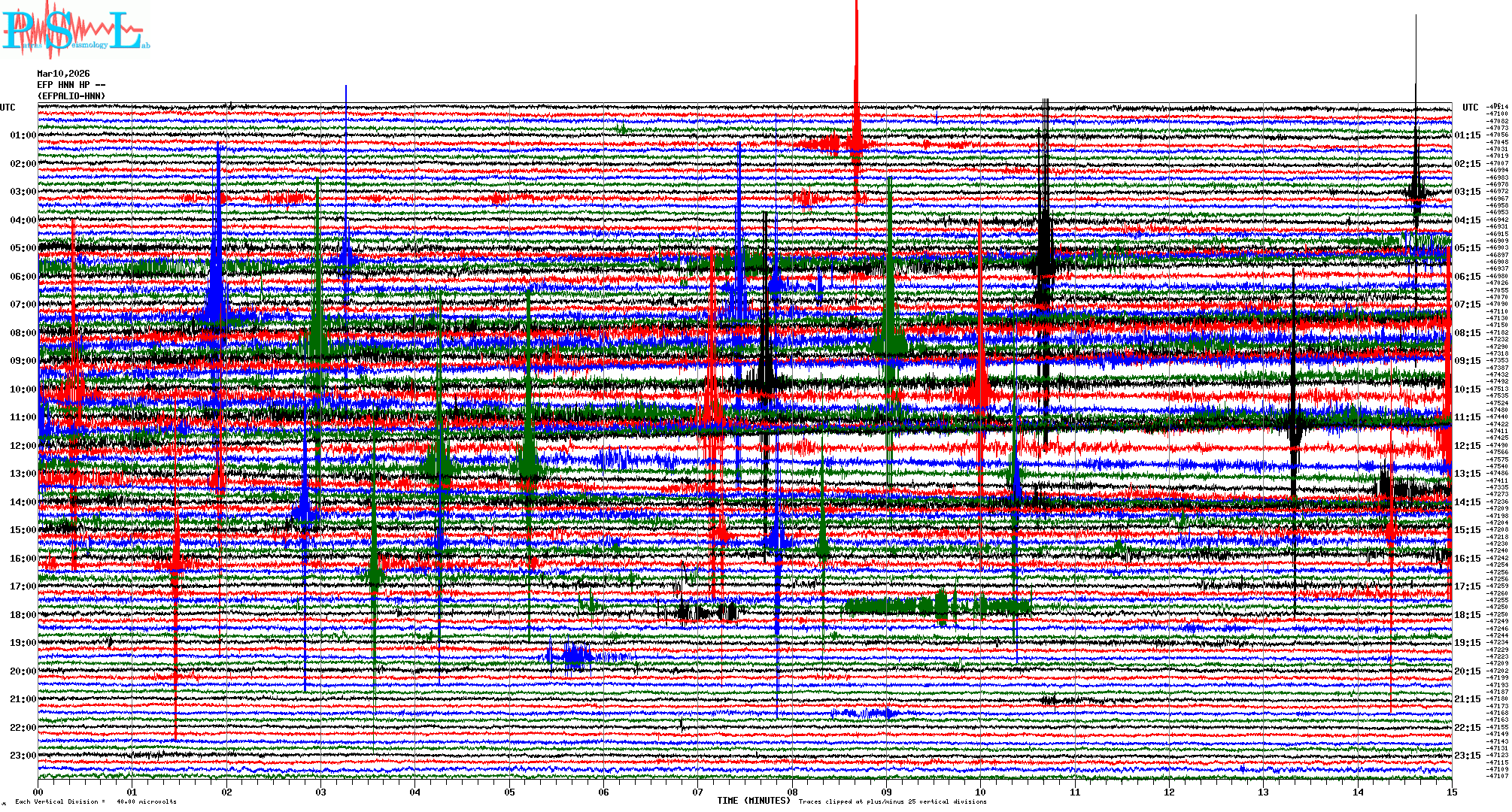This screenshot has height=812, width=1512.
Task: Click the 23:00 hour label on left axis
Action: (23, 756)
